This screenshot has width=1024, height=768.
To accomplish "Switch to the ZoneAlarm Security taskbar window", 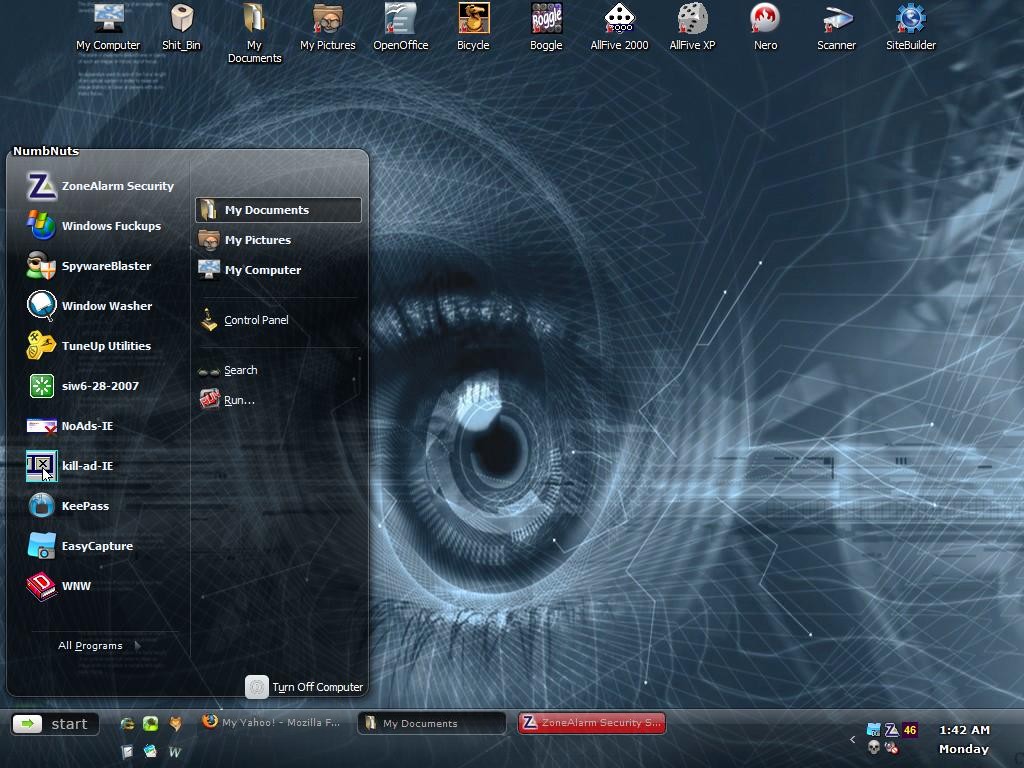I will 592,722.
